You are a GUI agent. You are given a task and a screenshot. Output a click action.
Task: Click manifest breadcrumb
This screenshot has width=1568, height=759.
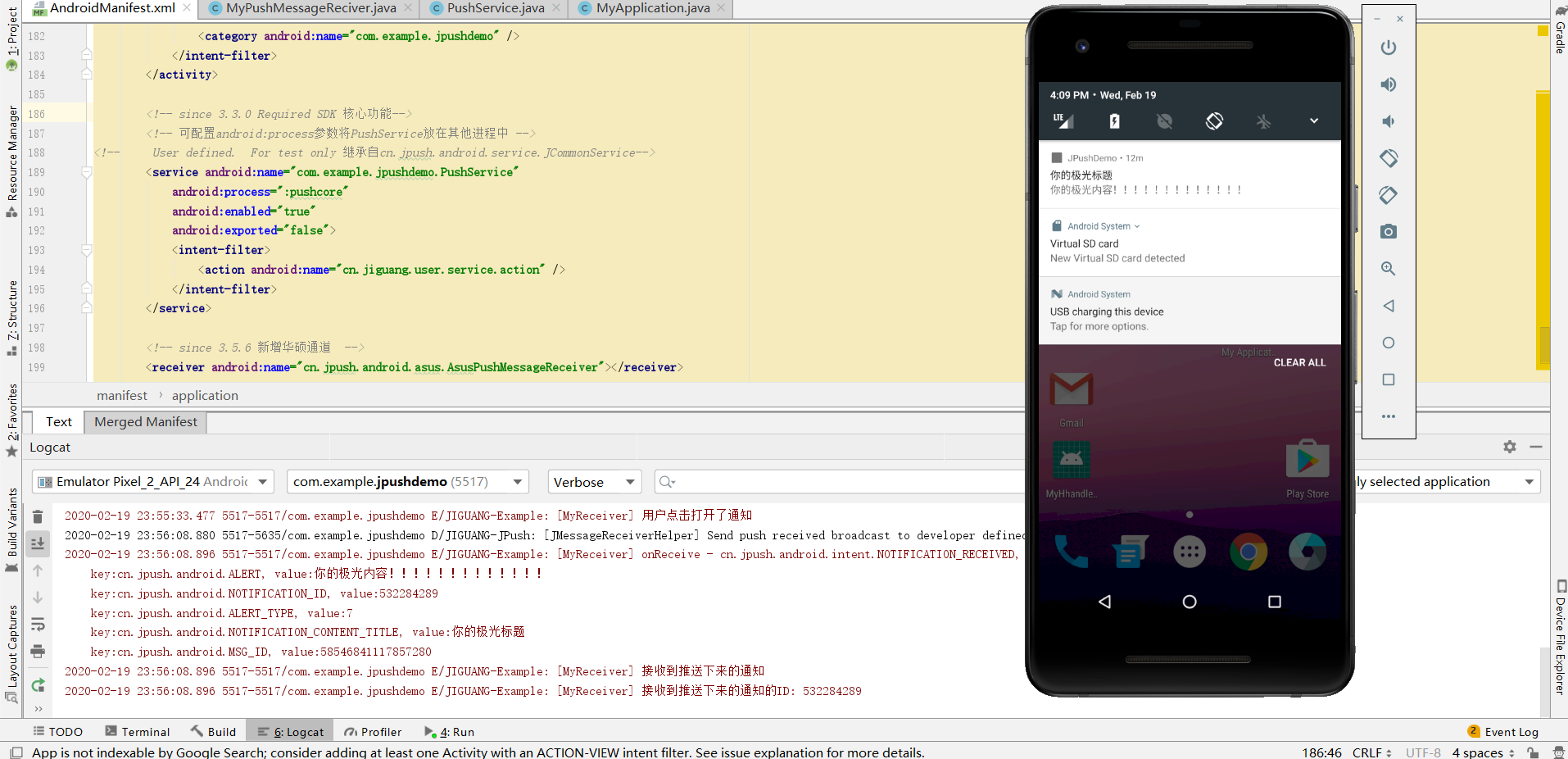pyautogui.click(x=122, y=396)
